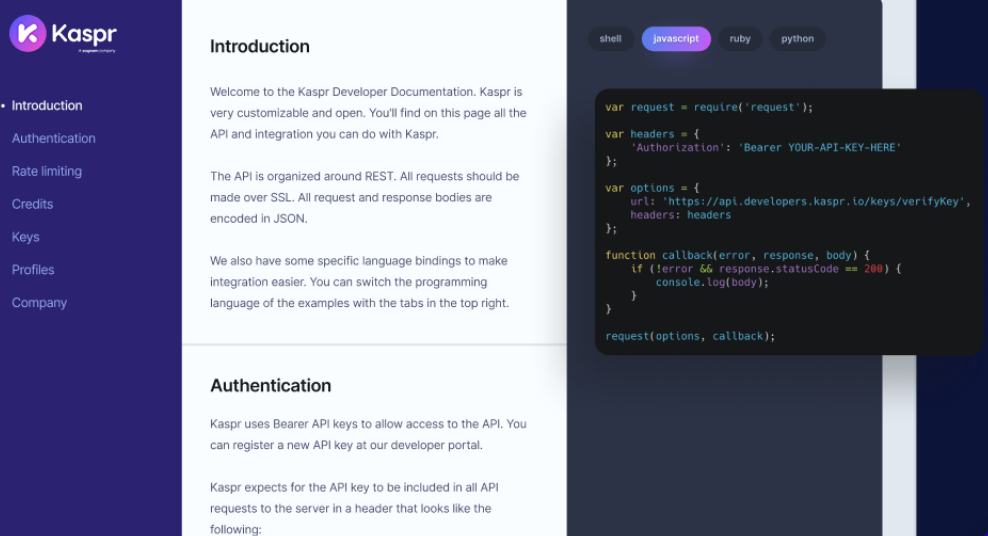The image size is (988, 536).
Task: Select the javascript language tab
Action: 676,39
